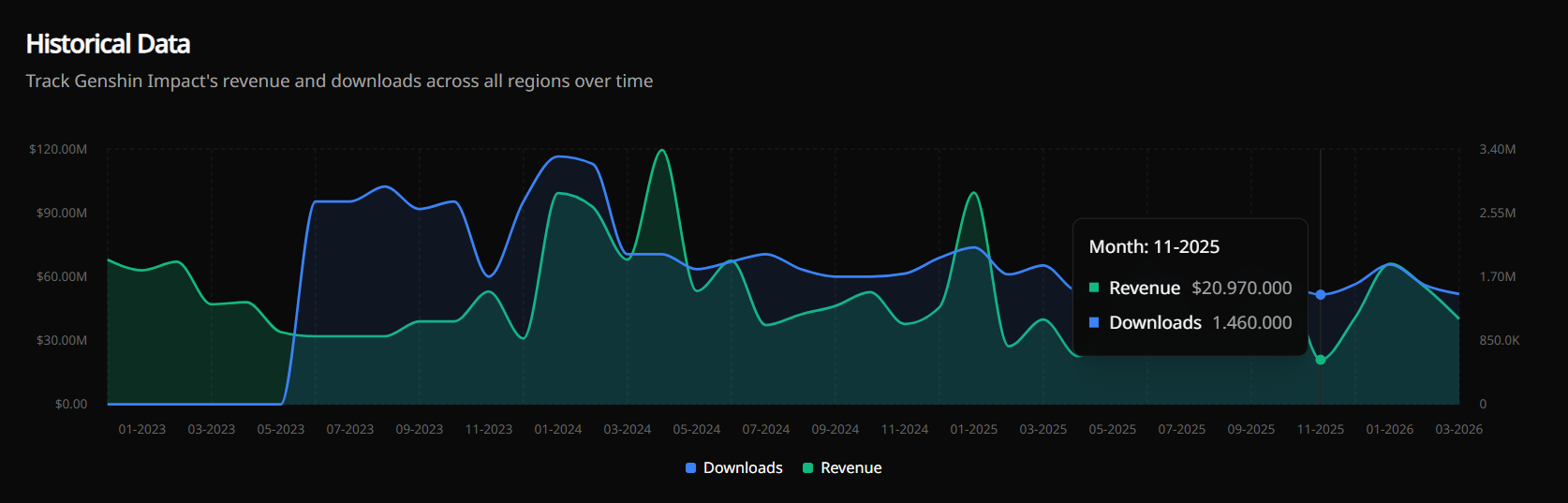Click the tooltip Downloads value 1.460.000
Viewport: 1568px width, 503px height.
[x=1252, y=322]
